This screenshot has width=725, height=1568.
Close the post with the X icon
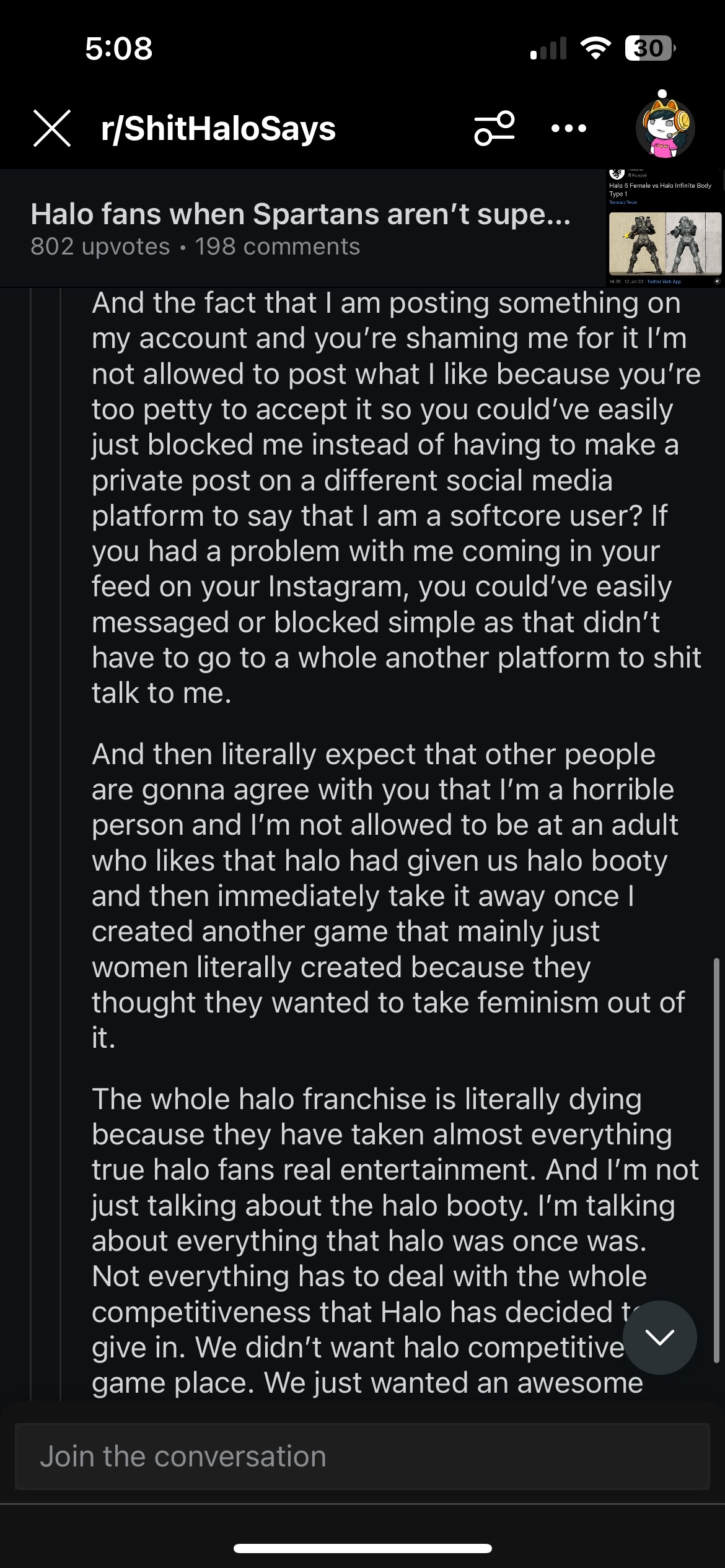[x=52, y=128]
